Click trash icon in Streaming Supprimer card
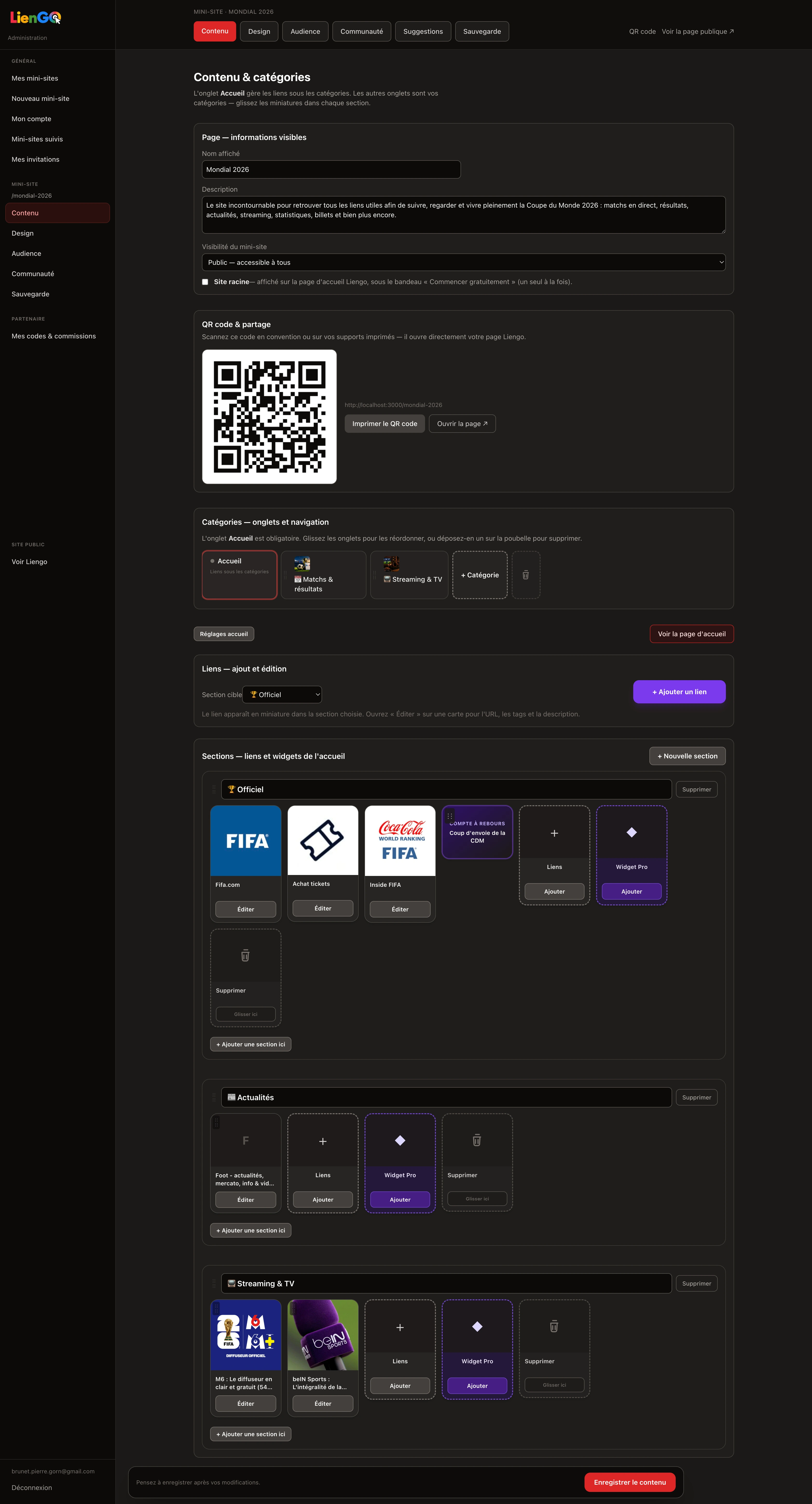The image size is (812, 1504). [554, 1327]
